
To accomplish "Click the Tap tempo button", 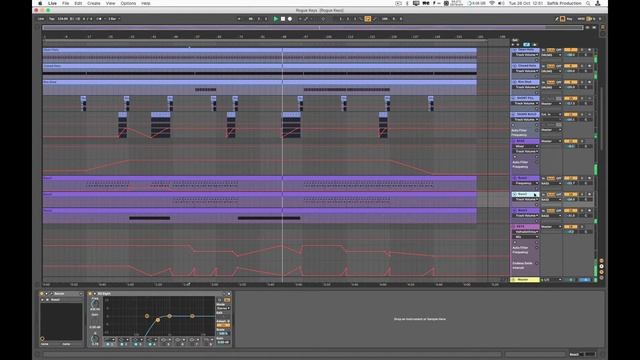I will click(52, 19).
